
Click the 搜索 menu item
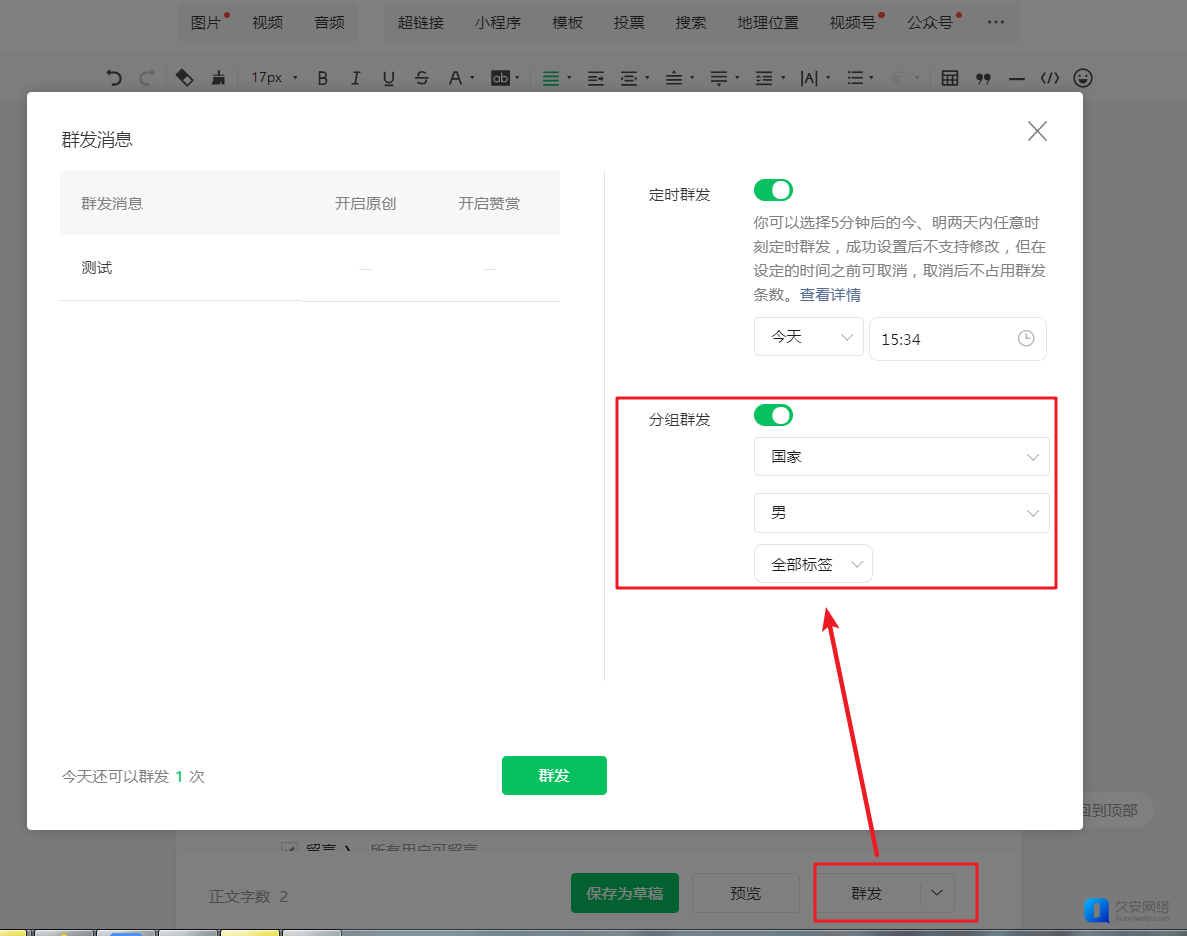[690, 23]
